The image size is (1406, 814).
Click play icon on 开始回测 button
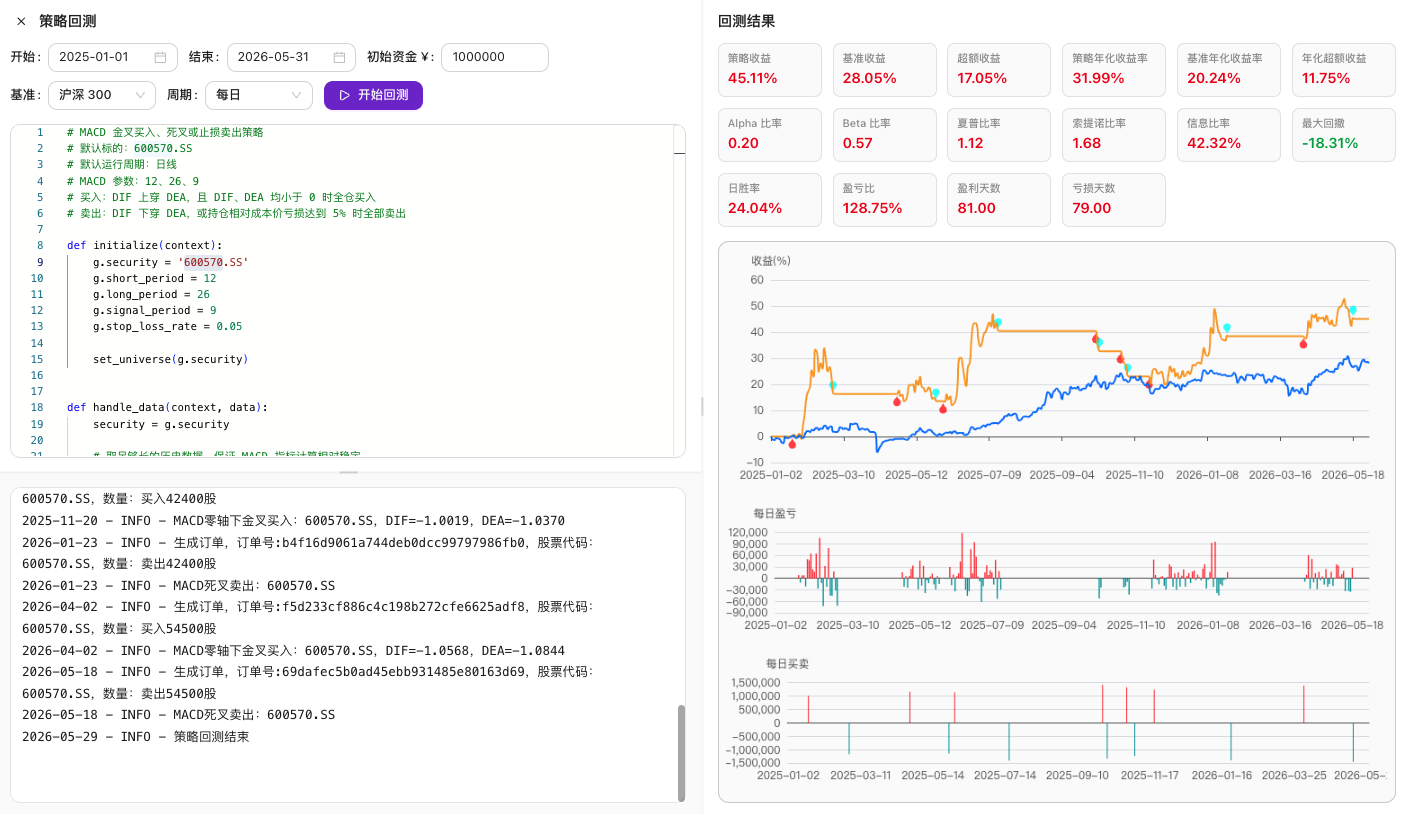(344, 95)
